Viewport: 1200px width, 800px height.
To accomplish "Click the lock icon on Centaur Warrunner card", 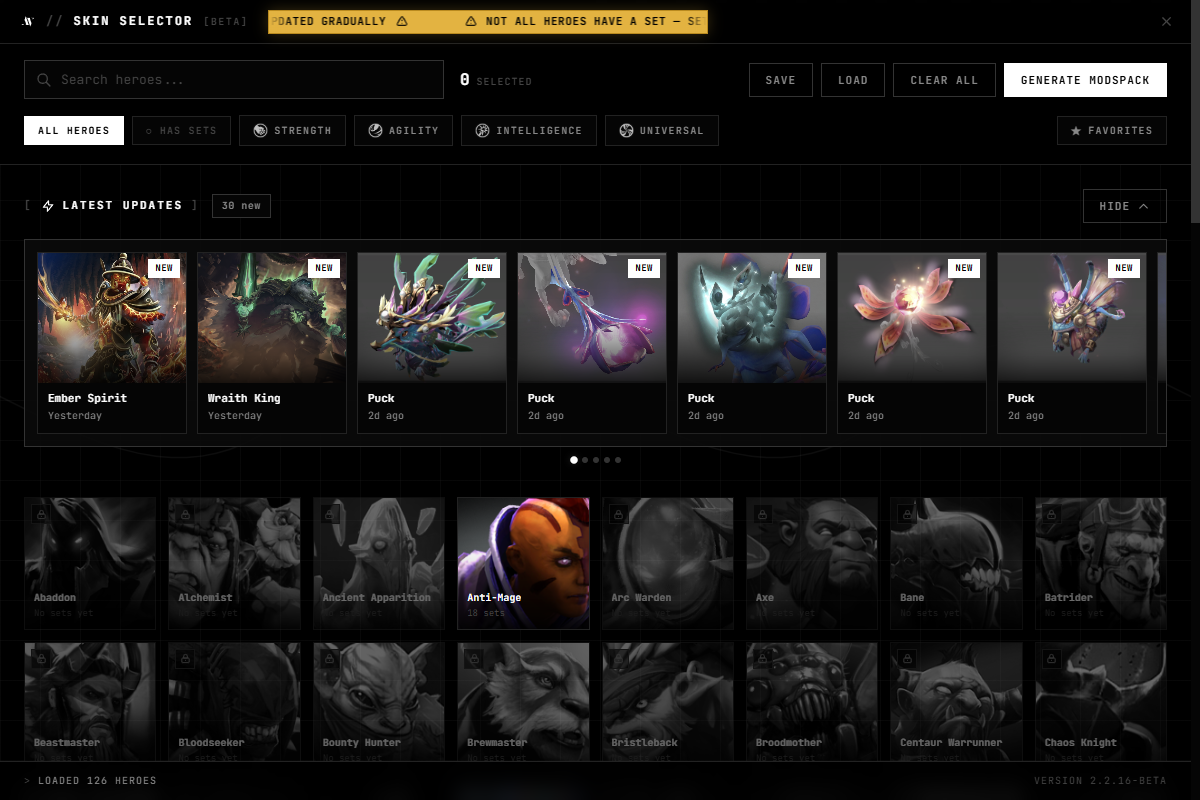I will click(907, 659).
